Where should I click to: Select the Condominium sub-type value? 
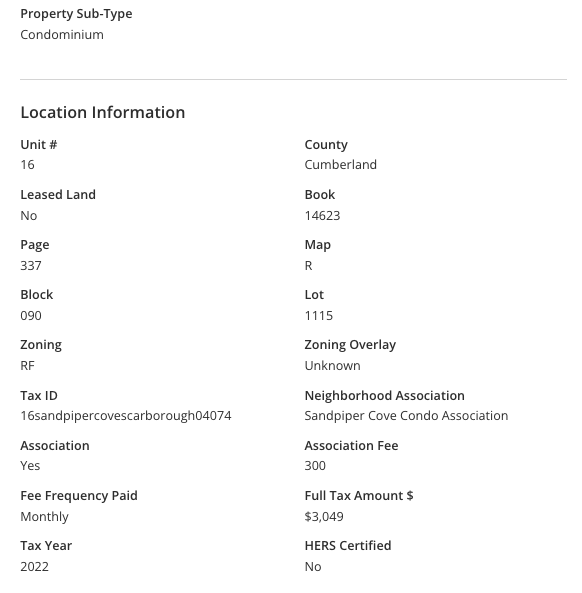(62, 34)
